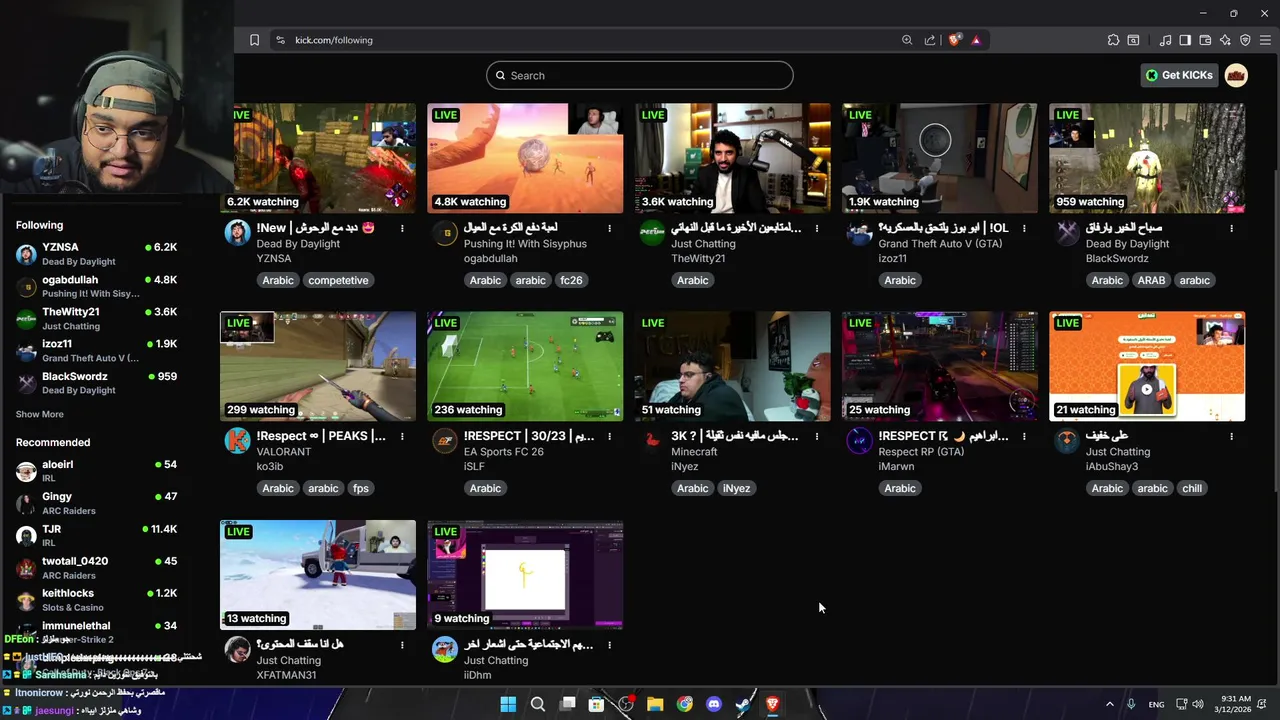
Task: Select the iNyez tag under Minecraft stream
Action: 736,488
